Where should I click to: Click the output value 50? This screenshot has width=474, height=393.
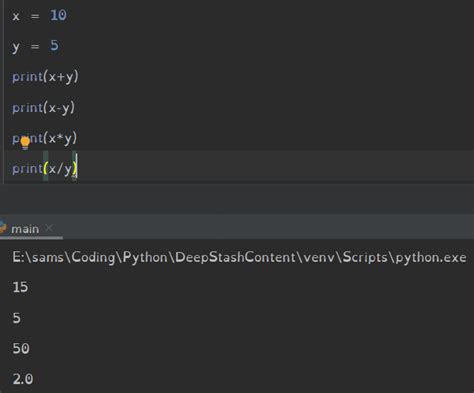point(21,348)
